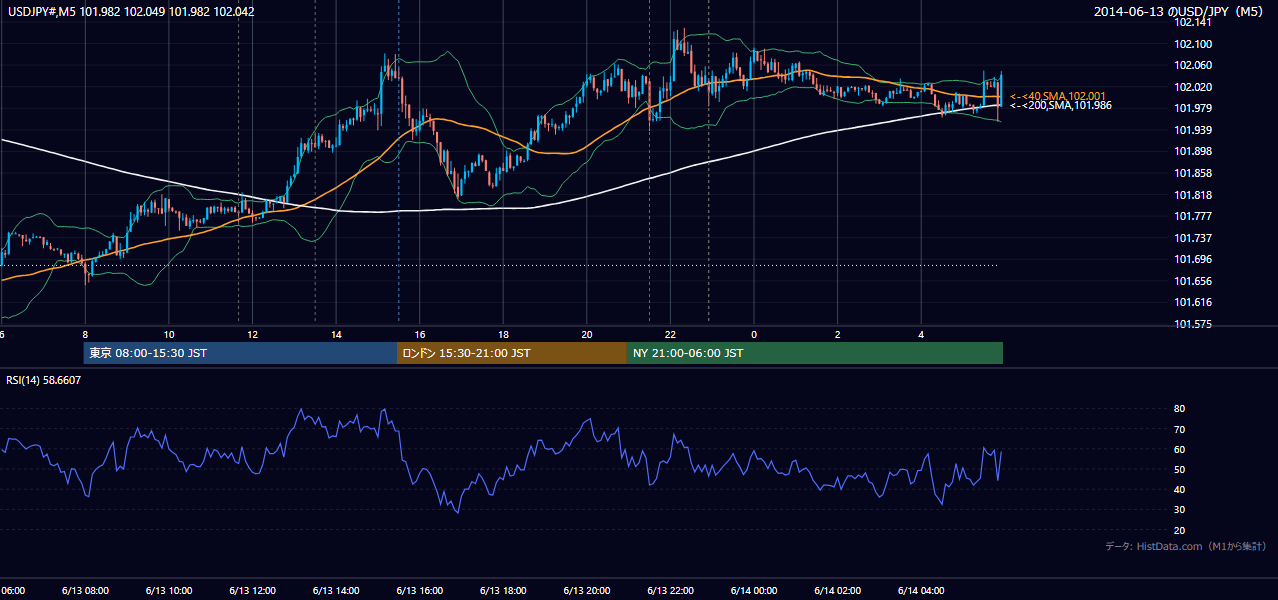This screenshot has height=600, width=1278.
Task: Click the USDJPY#,M5 OHLC header text
Action: (x=130, y=11)
